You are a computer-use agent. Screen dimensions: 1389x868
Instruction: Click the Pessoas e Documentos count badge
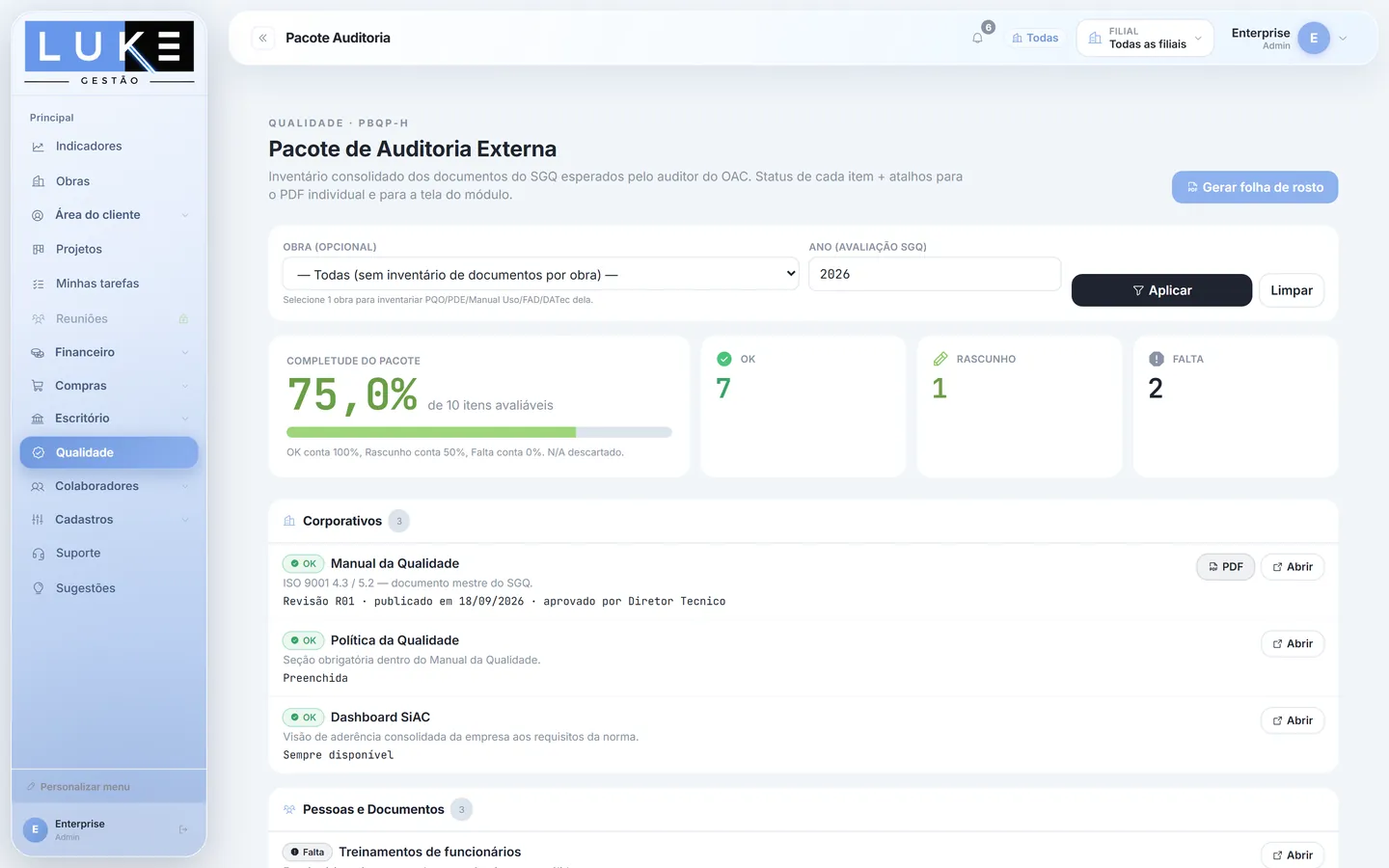coord(462,810)
